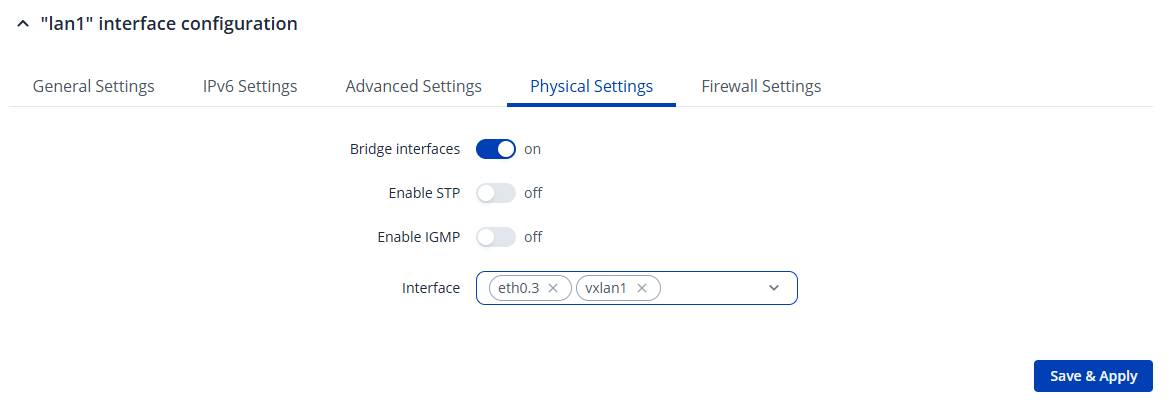Go to the Advanced Settings tab

pos(414,86)
